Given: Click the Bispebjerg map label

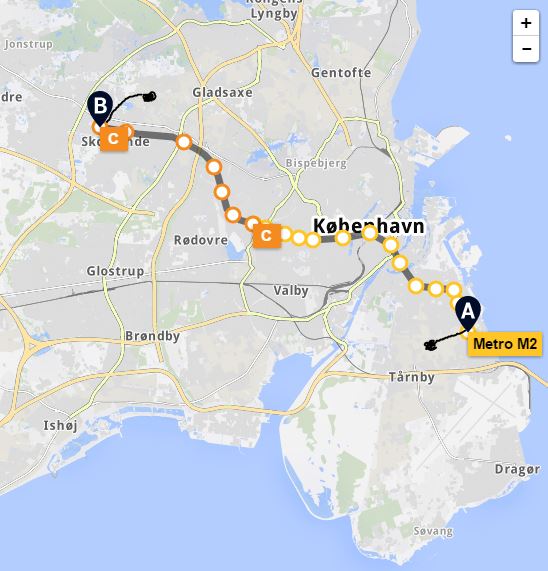Looking at the screenshot, I should (316, 163).
